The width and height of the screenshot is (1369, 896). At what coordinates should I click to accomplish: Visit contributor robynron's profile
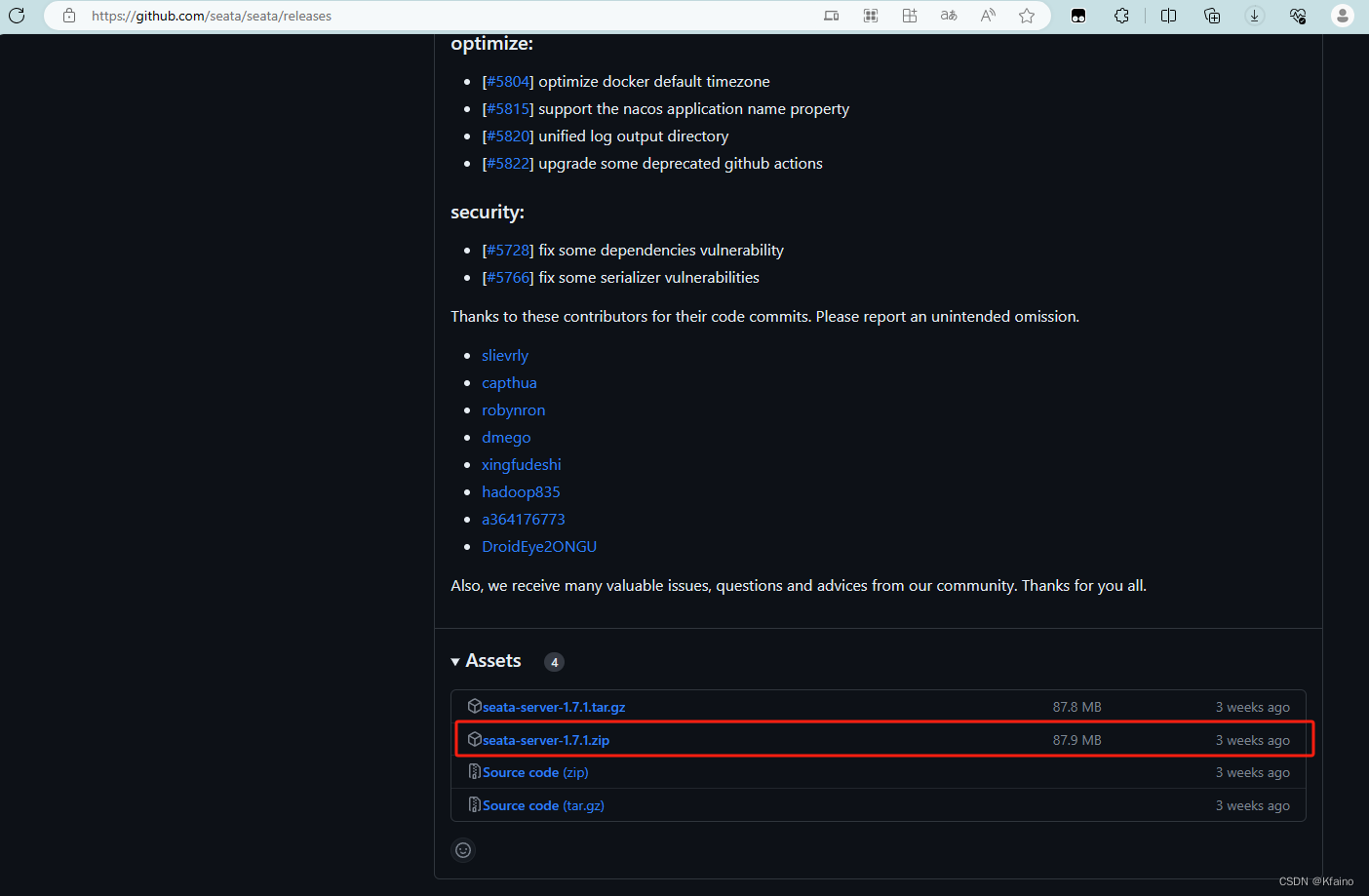513,410
